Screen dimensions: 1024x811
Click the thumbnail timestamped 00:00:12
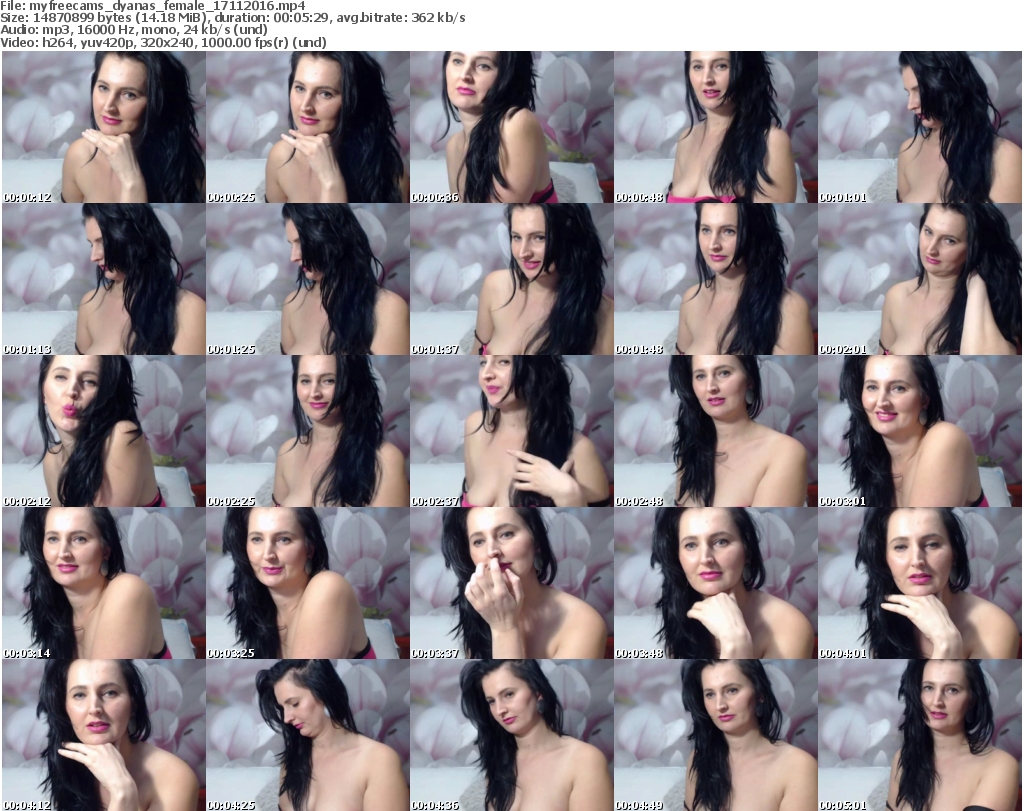[x=103, y=127]
